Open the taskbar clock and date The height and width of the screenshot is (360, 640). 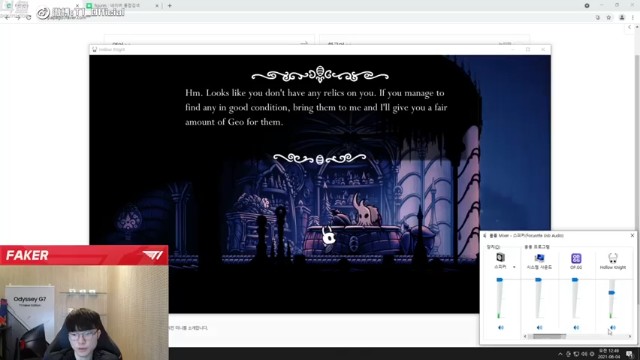point(609,353)
